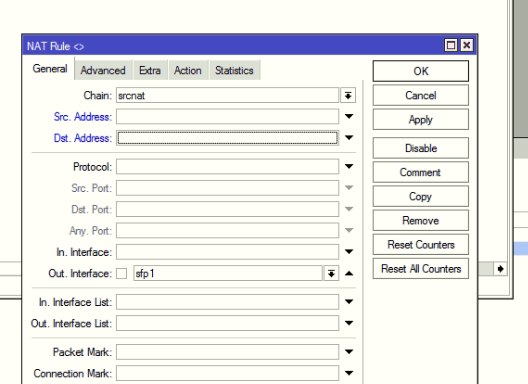Expand the Protocol option

pyautogui.click(x=349, y=166)
